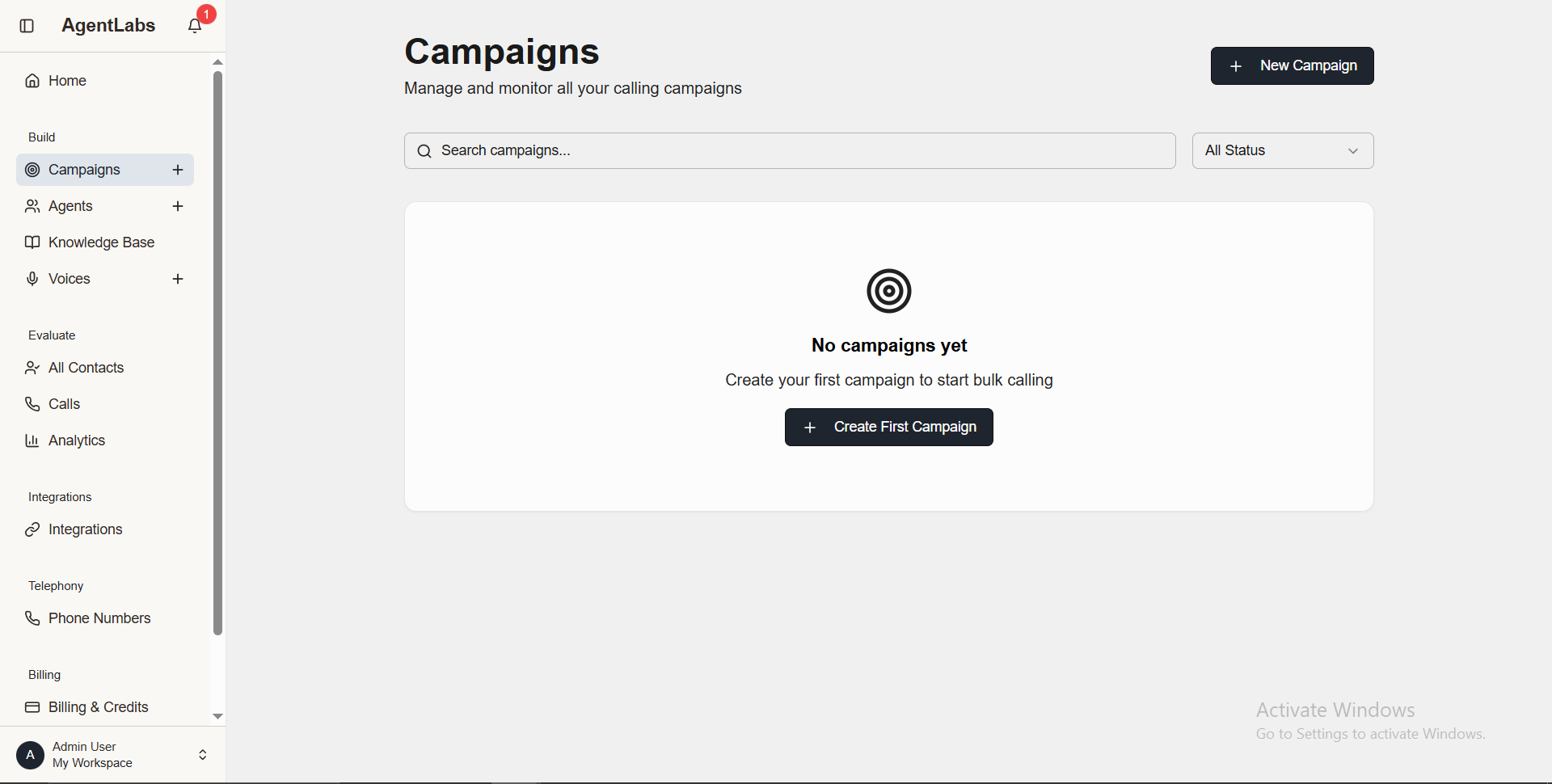Open the notifications bell

point(194,25)
